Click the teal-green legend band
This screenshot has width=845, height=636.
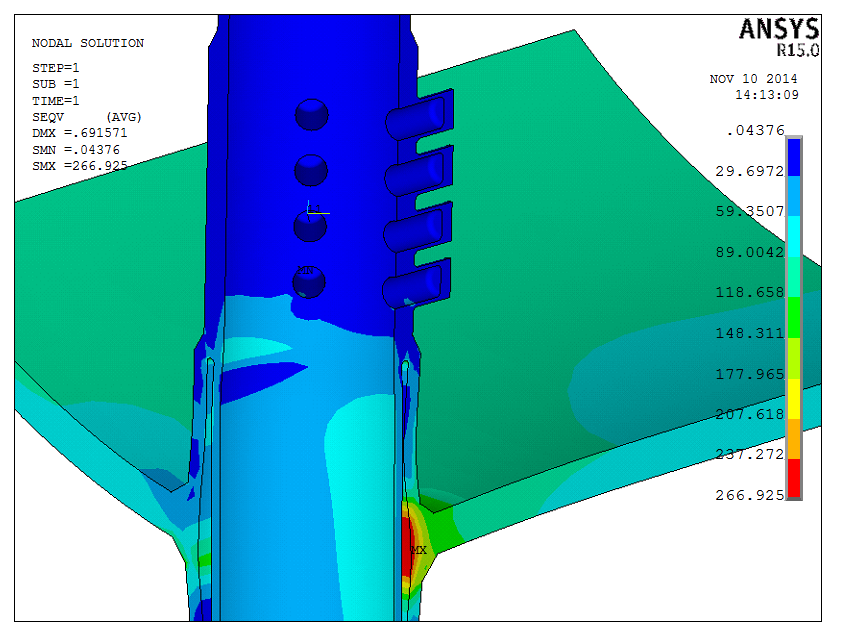tap(794, 277)
